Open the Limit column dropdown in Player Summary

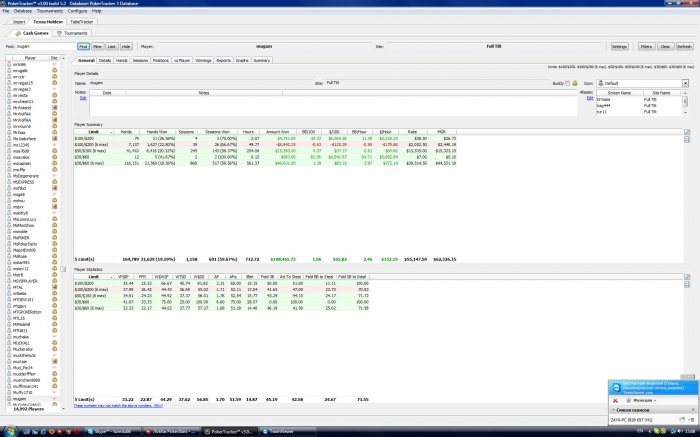click(x=111, y=132)
